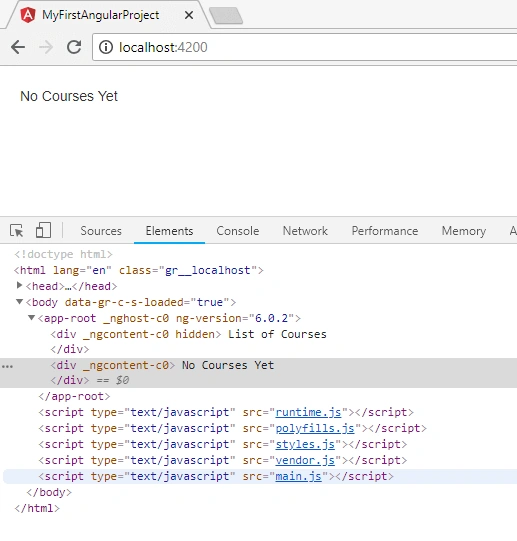Image resolution: width=517 pixels, height=541 pixels.
Task: Click the ng-version "6.0.2" attribute value
Action: point(272,318)
